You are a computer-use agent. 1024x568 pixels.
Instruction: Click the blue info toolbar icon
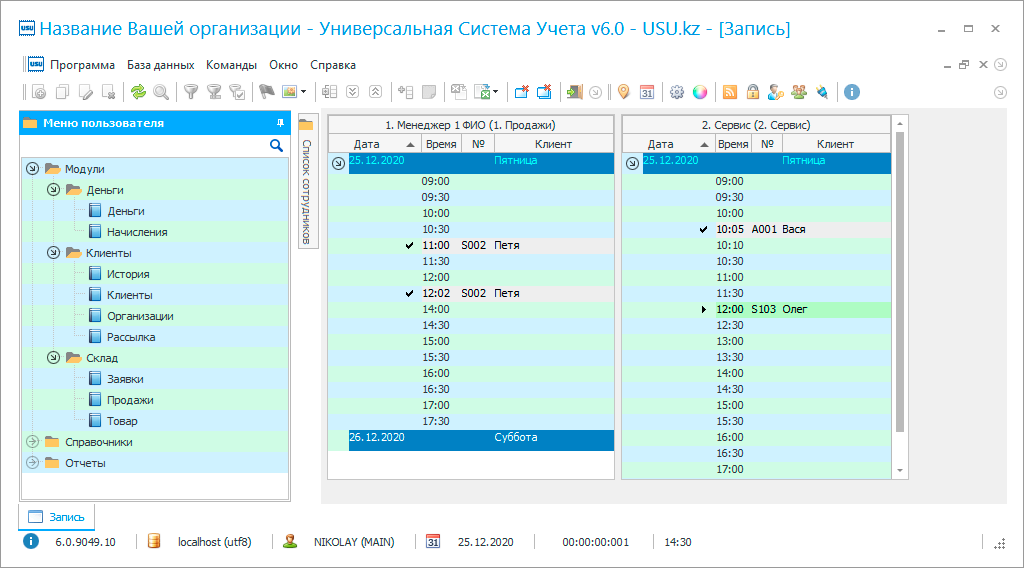pos(852,92)
